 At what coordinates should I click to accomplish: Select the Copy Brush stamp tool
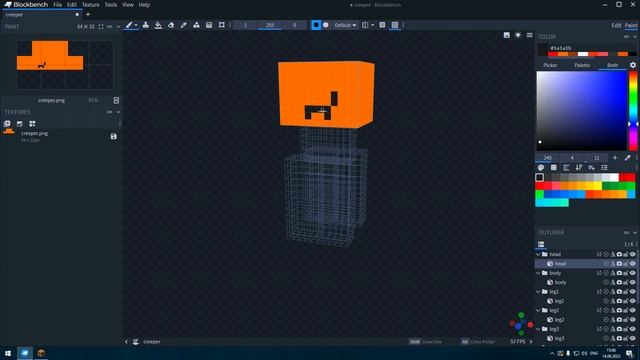point(146,25)
